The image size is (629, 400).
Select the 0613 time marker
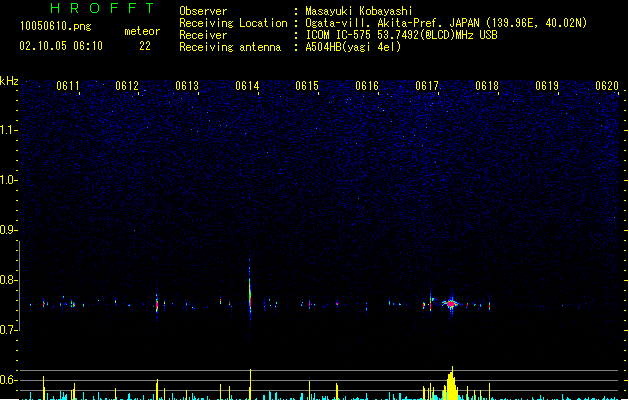point(187,86)
